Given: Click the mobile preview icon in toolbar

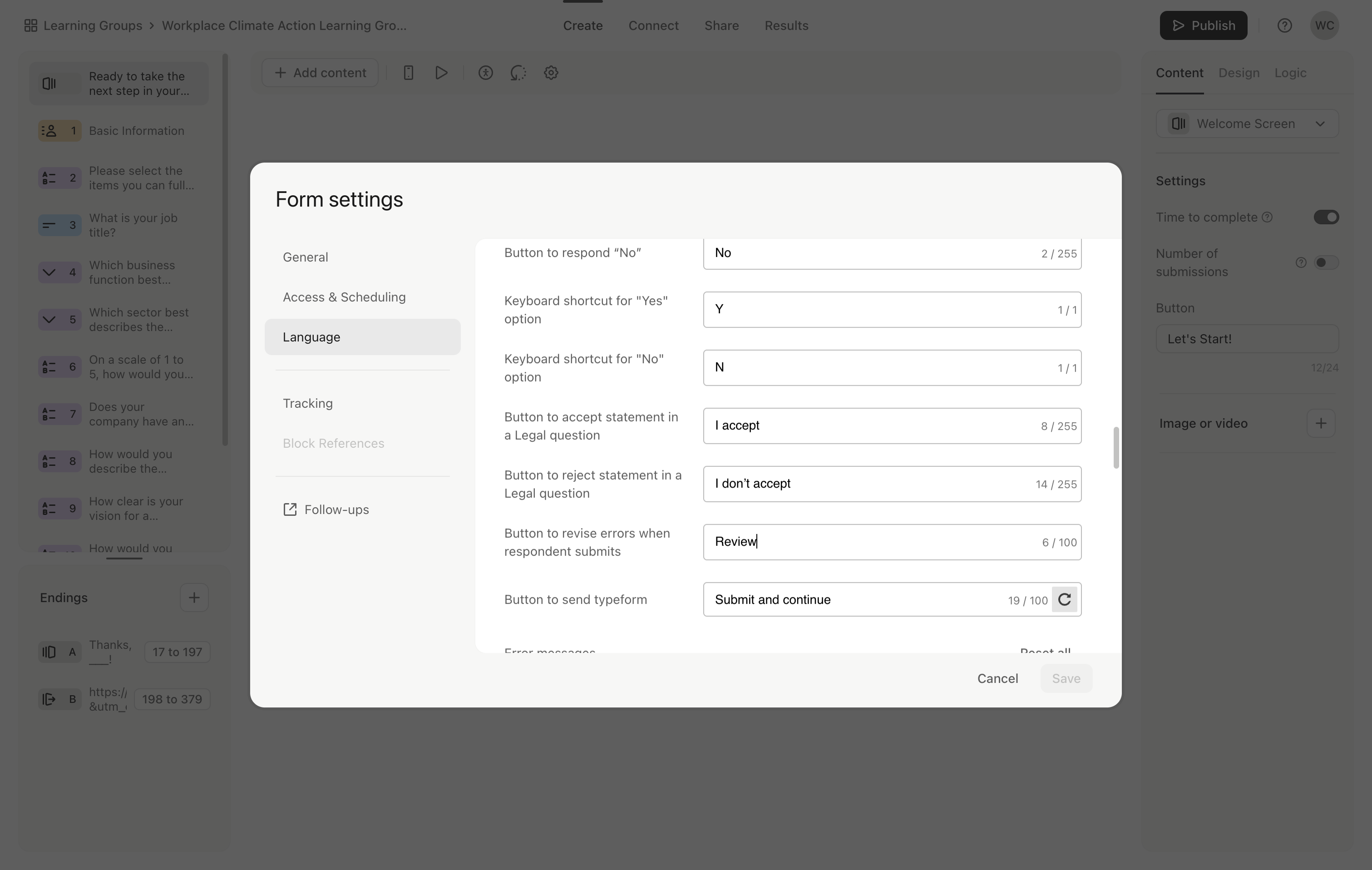Looking at the screenshot, I should [408, 73].
